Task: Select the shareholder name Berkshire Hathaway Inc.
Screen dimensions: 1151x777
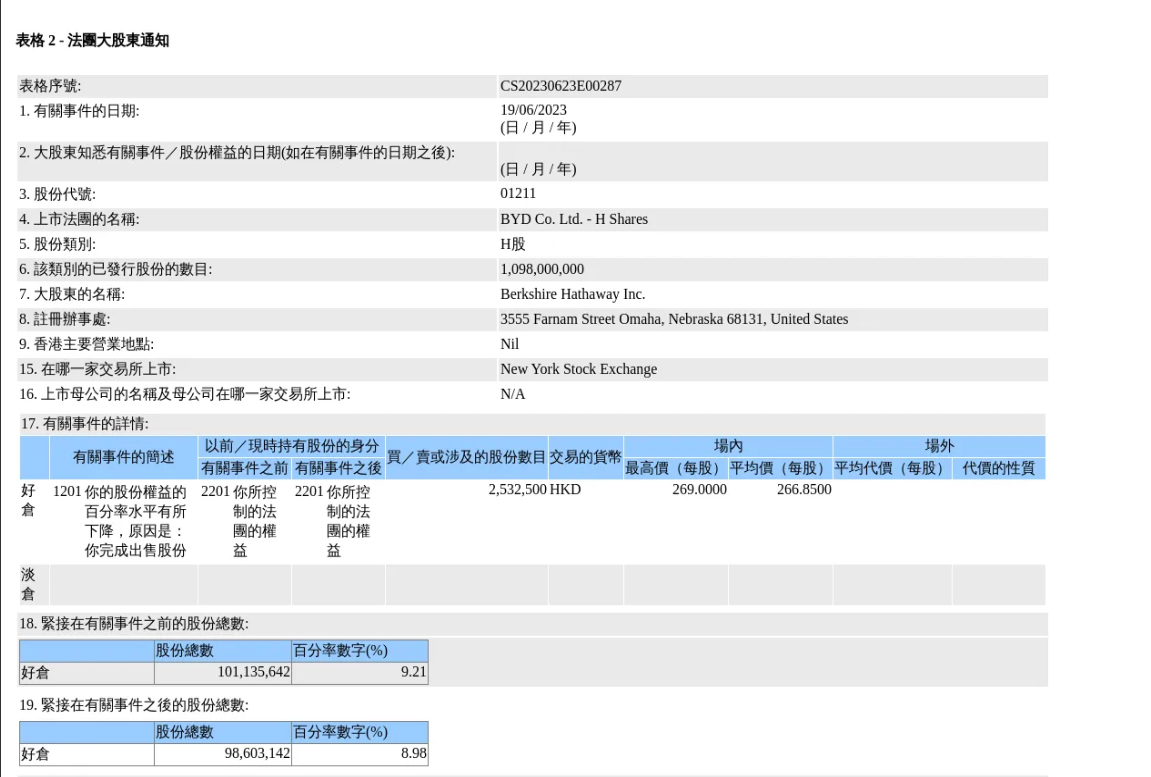Action: coord(573,294)
